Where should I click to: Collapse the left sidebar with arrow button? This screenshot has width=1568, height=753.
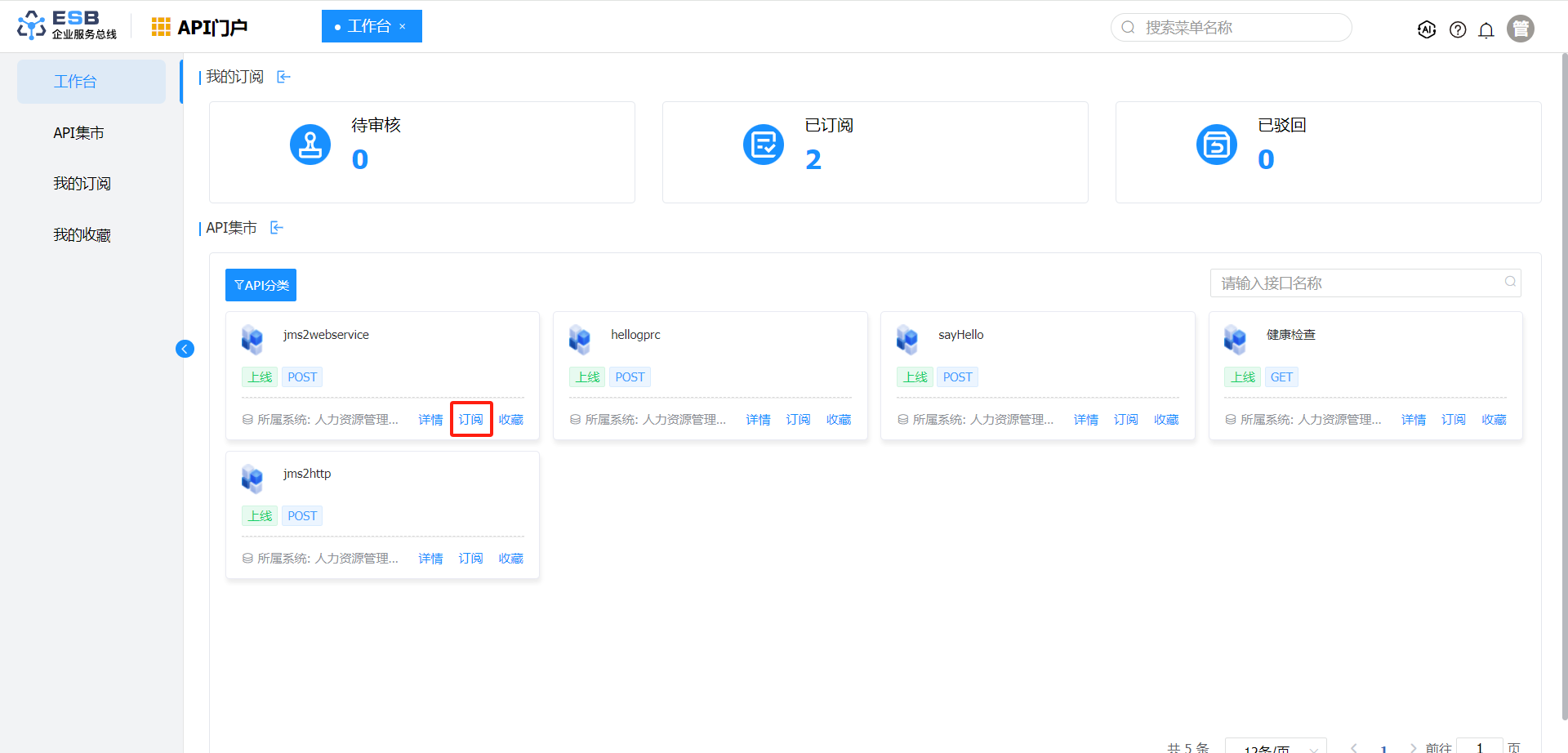click(x=185, y=349)
